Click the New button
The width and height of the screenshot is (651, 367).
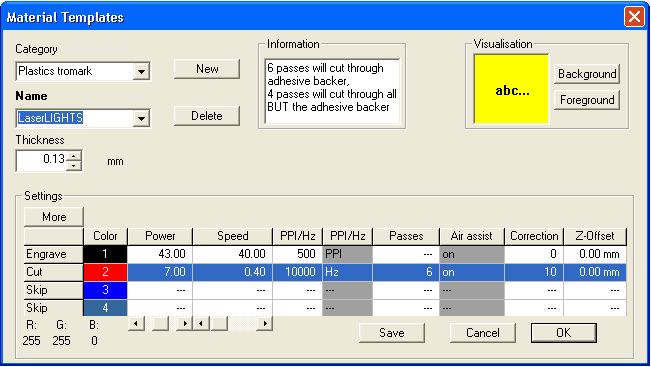207,69
